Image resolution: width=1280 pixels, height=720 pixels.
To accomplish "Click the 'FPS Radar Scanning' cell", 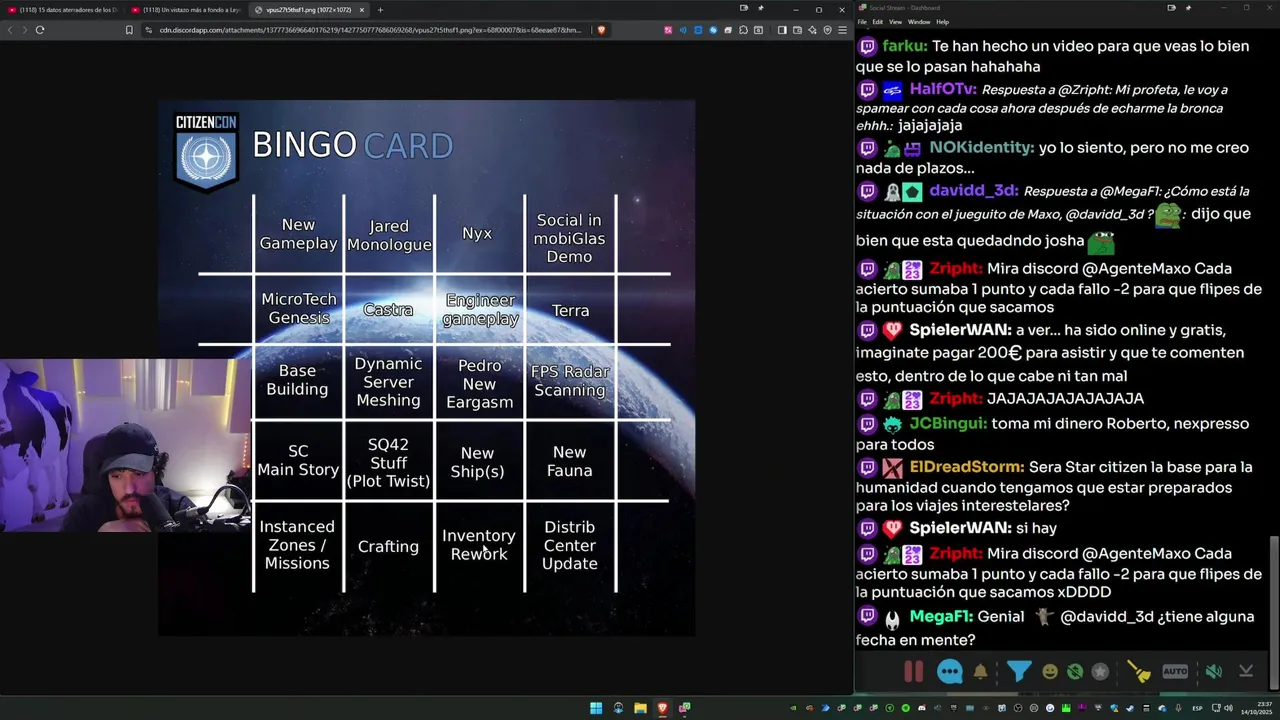I will tap(570, 381).
